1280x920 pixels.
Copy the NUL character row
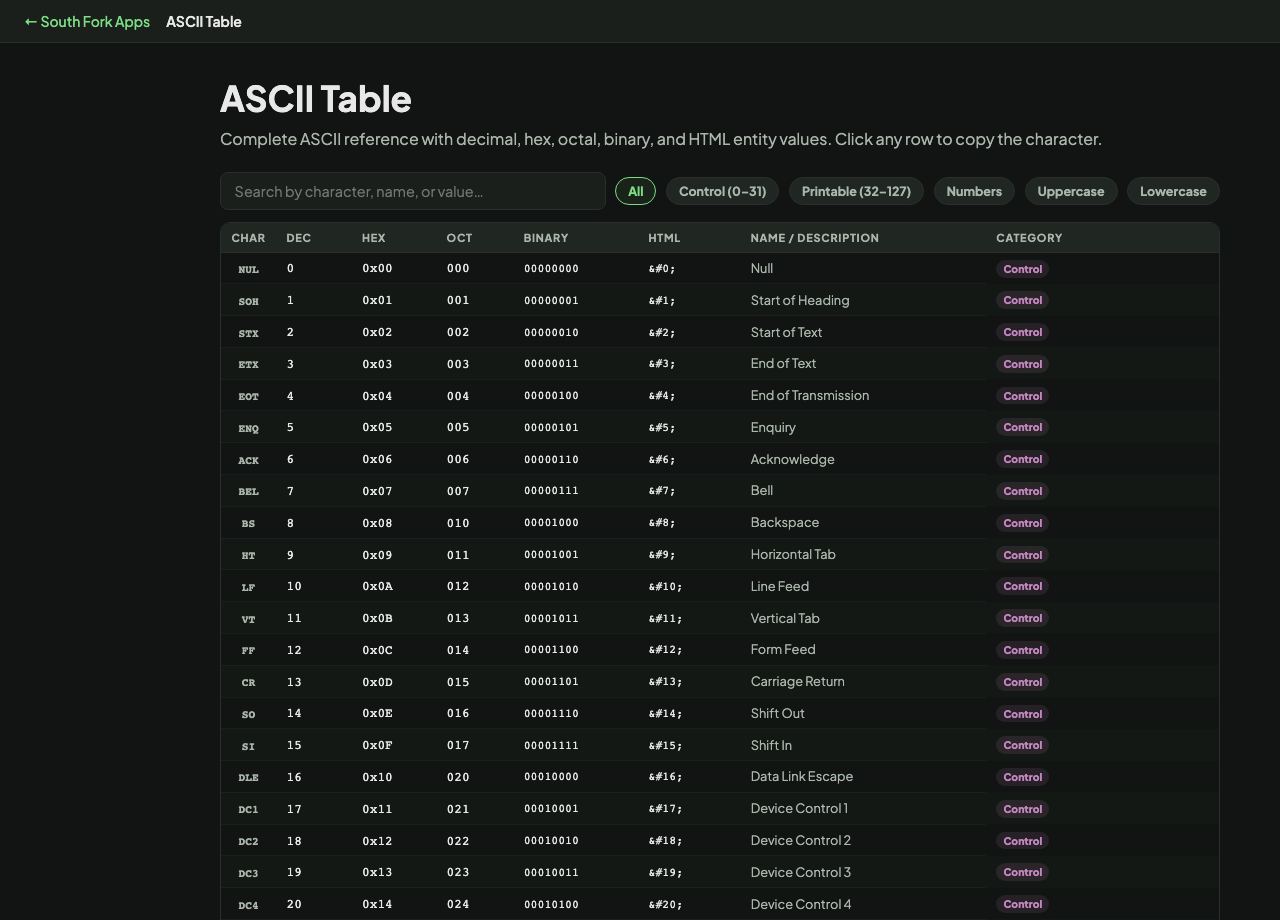pos(720,268)
